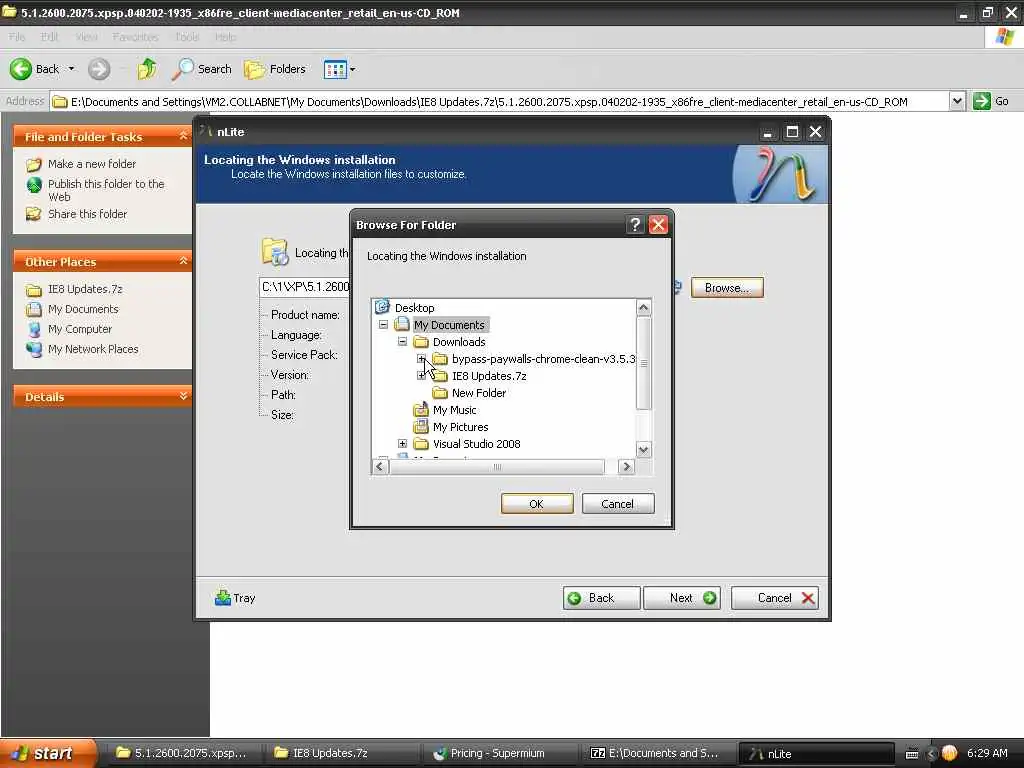Click tree horizontal scroll right arrow

click(x=626, y=466)
